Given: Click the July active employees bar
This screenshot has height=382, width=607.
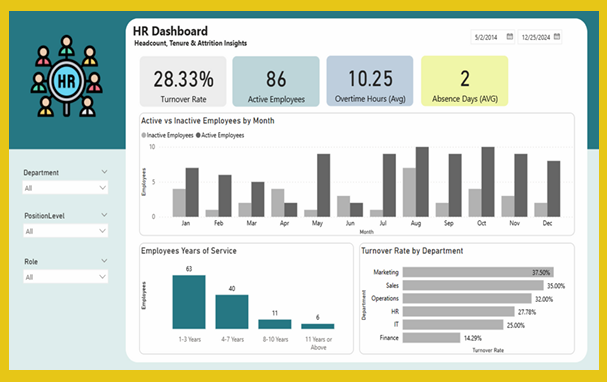Looking at the screenshot, I should pos(389,185).
